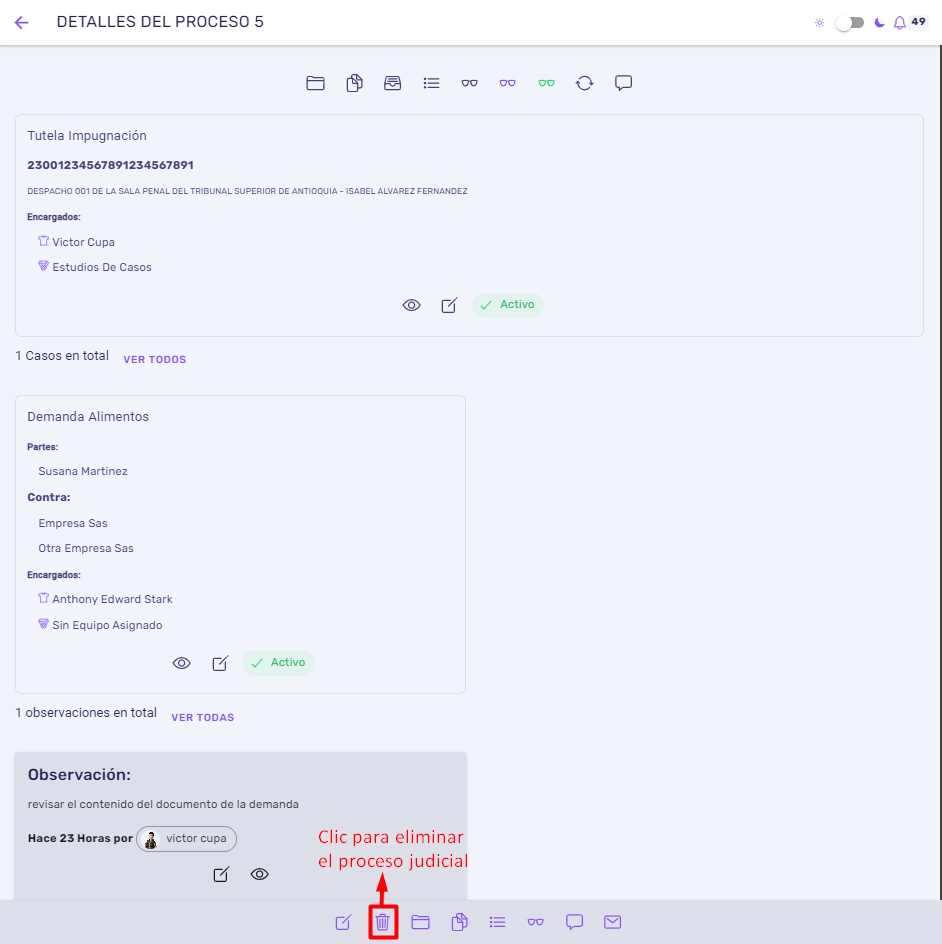Click the page title "DETALLES DEL PROCESO 5"
The height and width of the screenshot is (944, 942).
coord(160,22)
